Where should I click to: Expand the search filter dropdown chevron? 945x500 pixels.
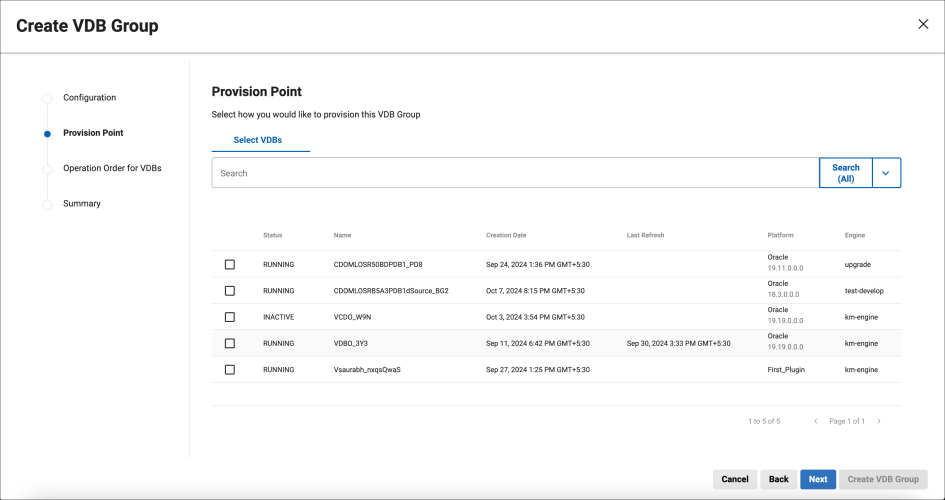tap(886, 173)
